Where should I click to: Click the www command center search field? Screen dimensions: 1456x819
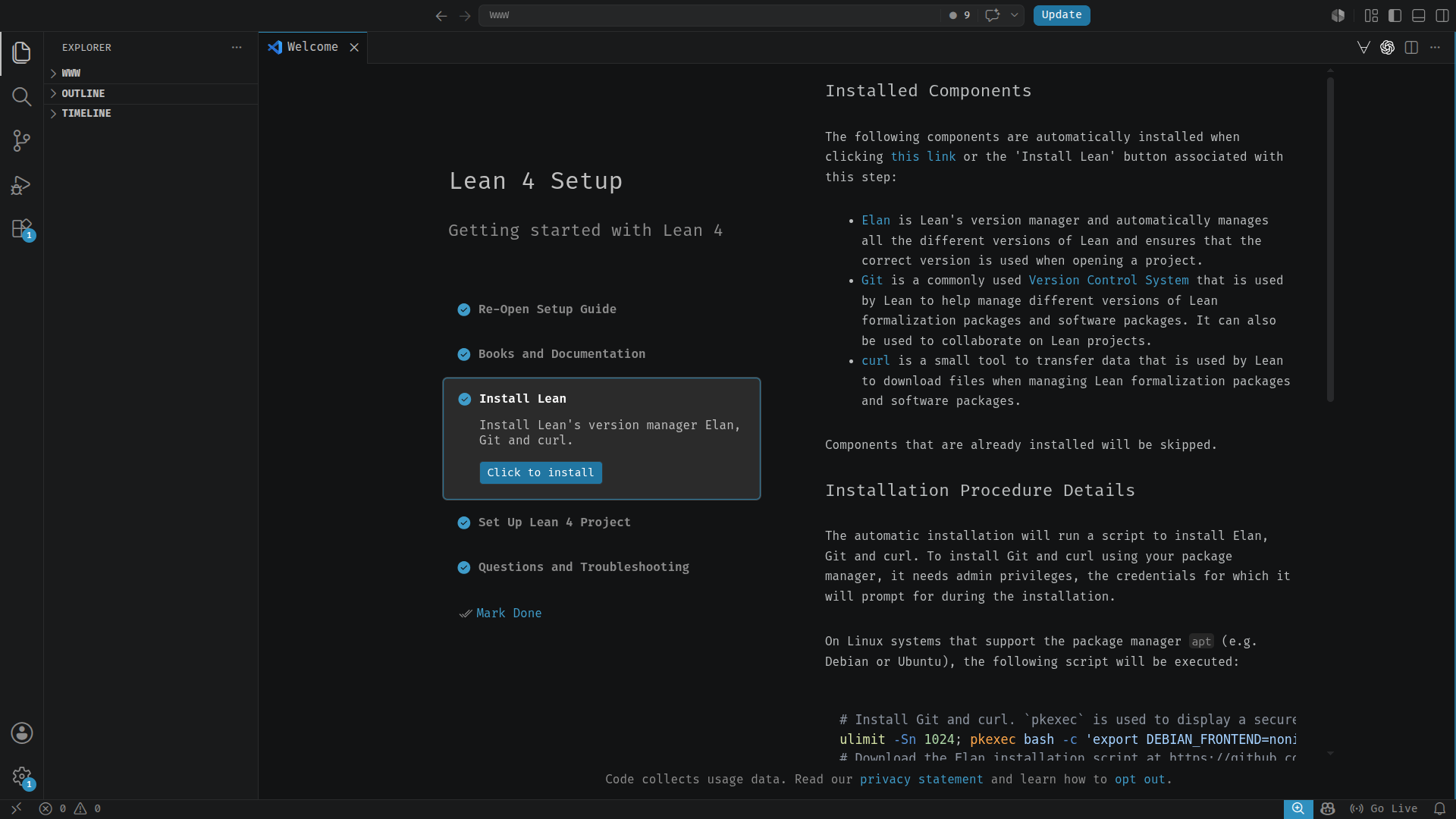(x=709, y=15)
